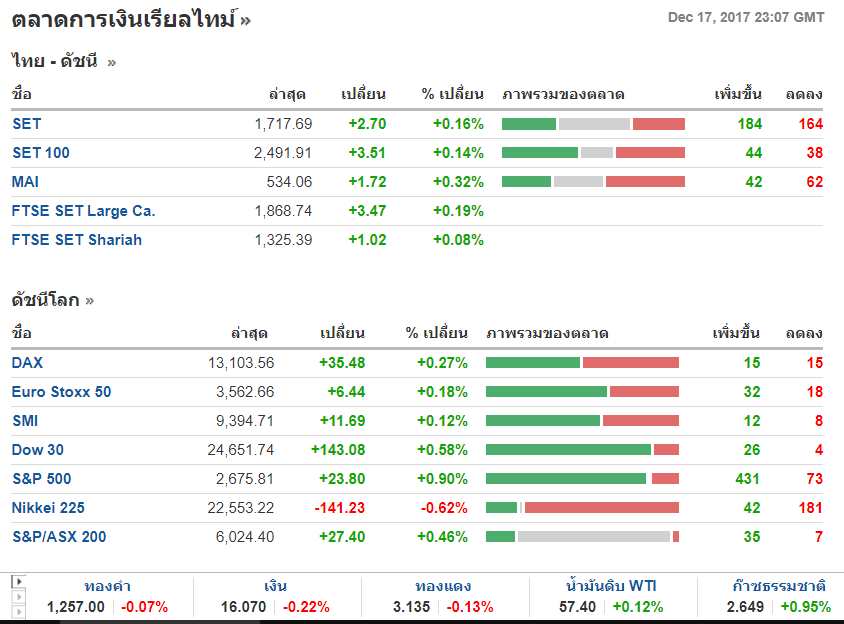Viewport: 844px width, 624px height.
Task: Open the SMI index link
Action: pos(25,421)
